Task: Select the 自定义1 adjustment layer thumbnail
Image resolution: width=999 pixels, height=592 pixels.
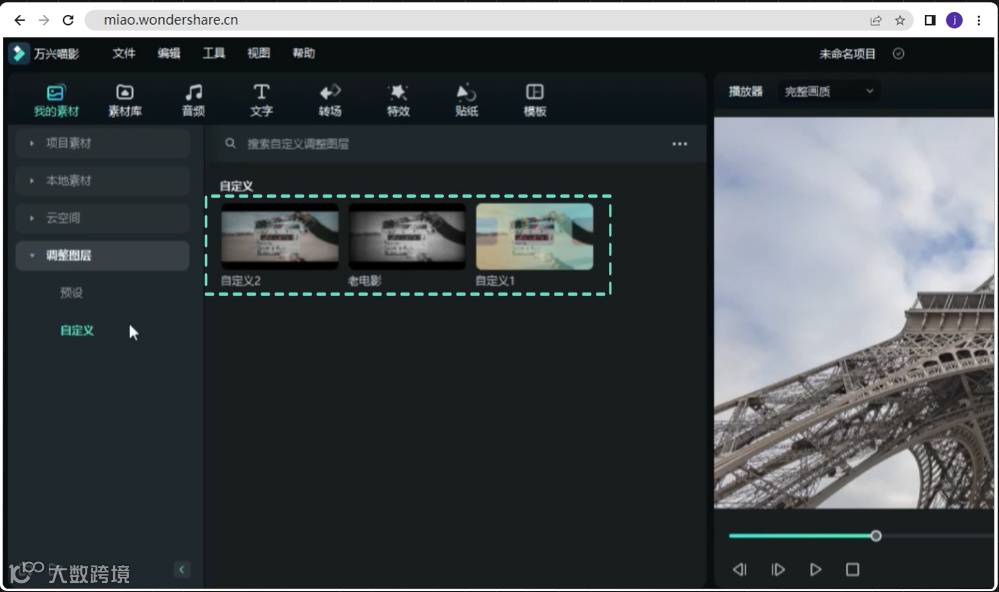Action: (535, 236)
